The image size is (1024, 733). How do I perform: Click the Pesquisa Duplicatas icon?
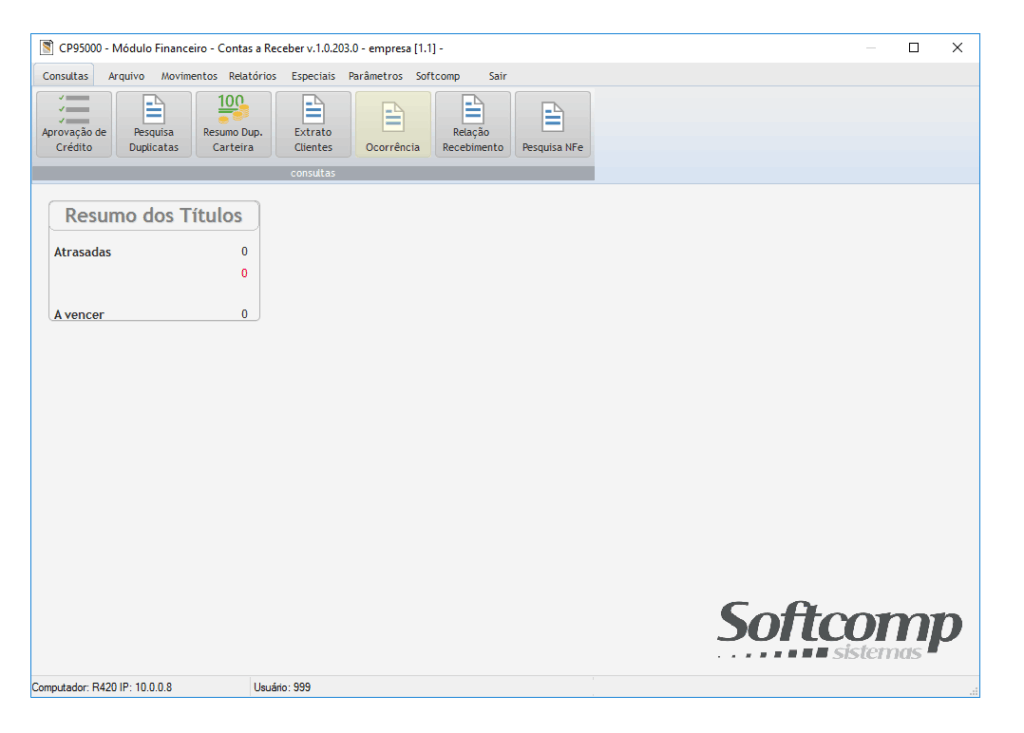[154, 124]
